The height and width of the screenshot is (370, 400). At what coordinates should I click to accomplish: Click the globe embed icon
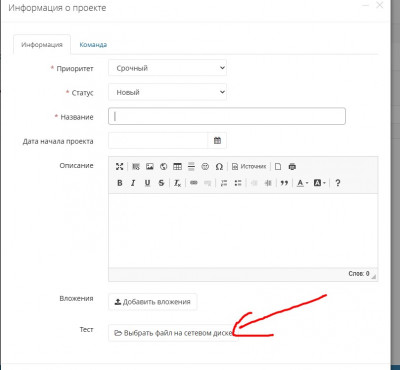pos(163,166)
